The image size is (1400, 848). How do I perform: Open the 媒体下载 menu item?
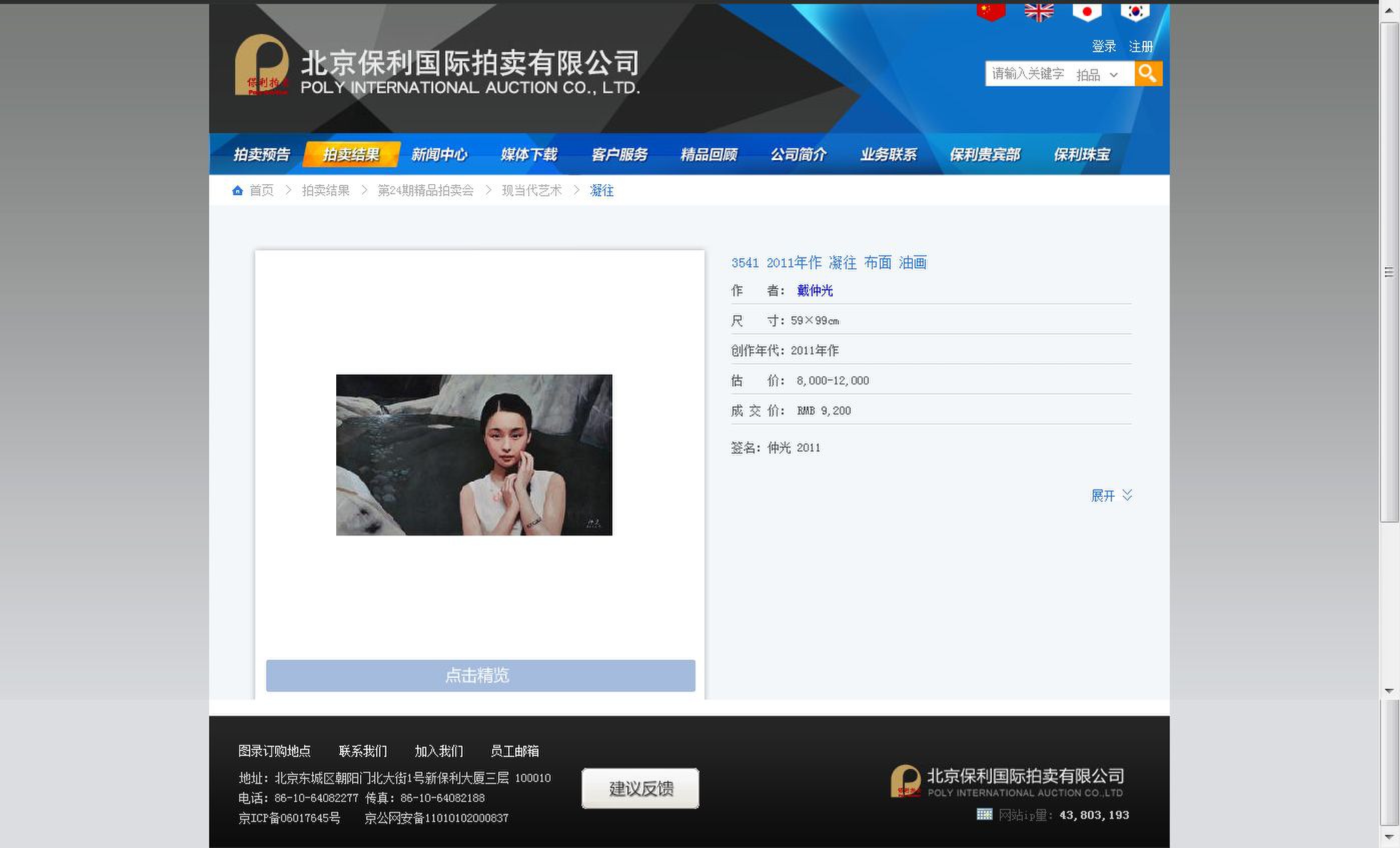pos(529,155)
